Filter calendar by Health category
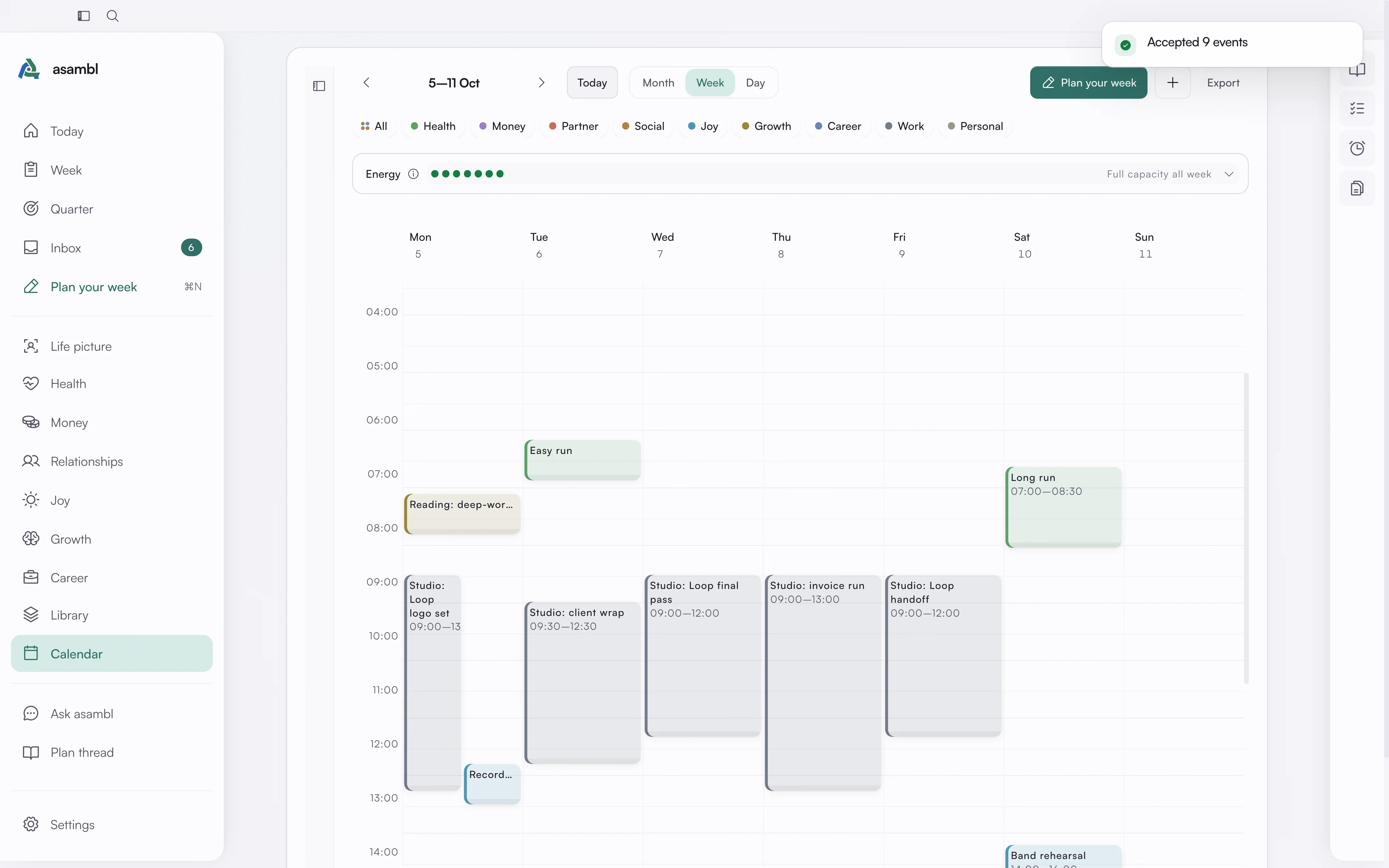This screenshot has height=868, width=1389. (x=433, y=126)
